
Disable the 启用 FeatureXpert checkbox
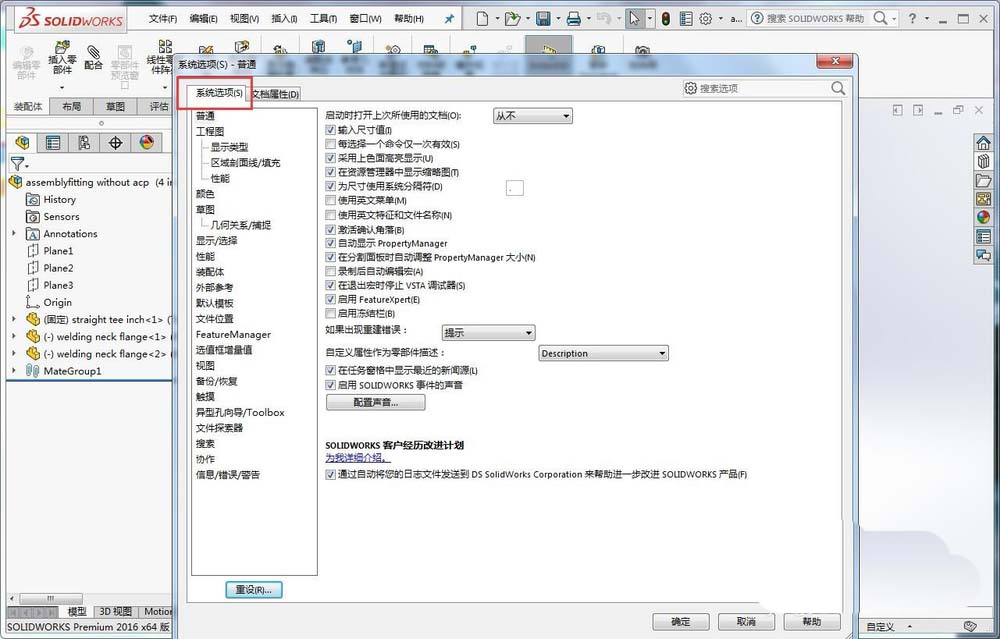[330, 299]
